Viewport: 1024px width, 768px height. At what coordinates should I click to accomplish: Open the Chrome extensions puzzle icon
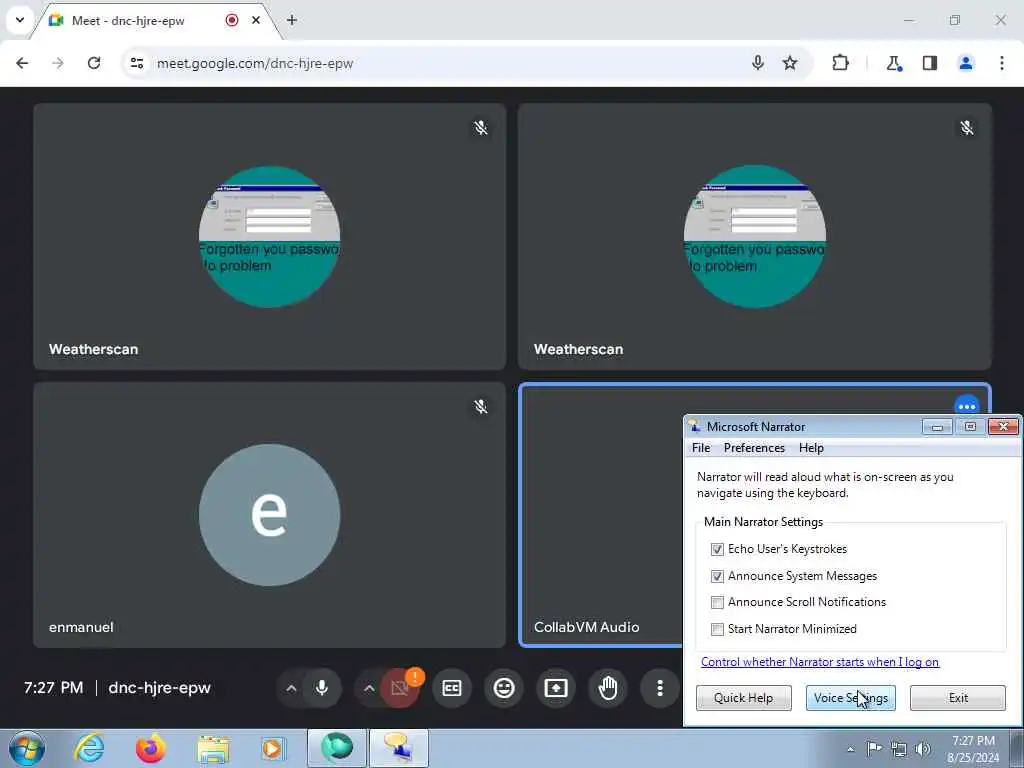(840, 63)
